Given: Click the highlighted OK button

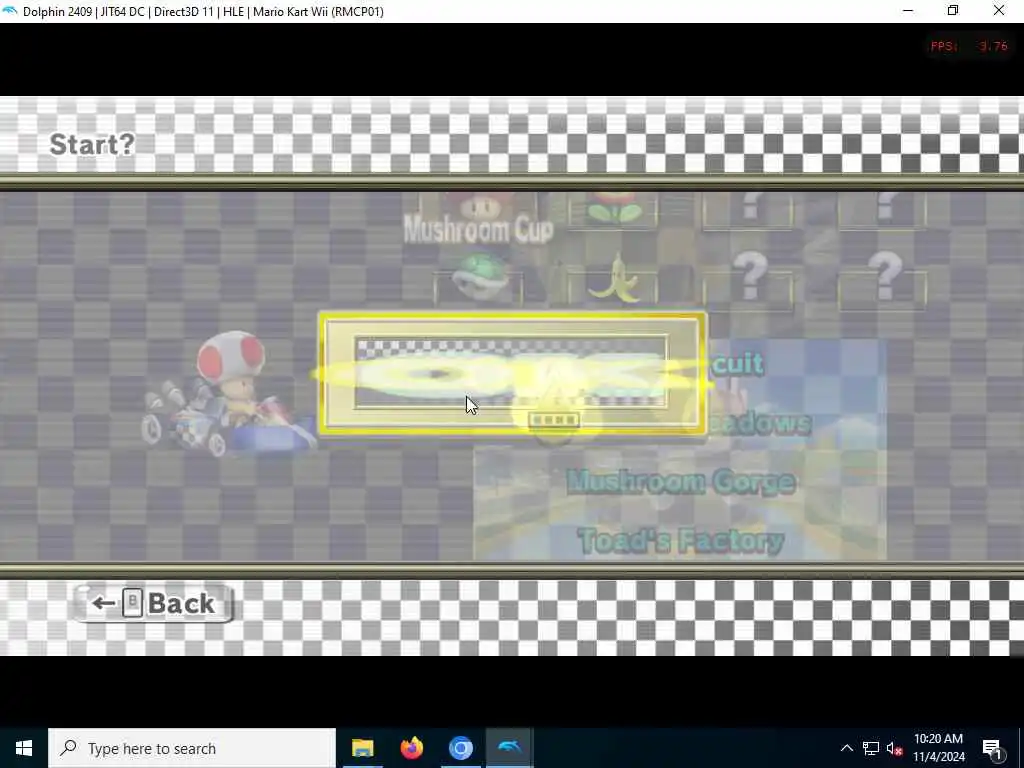Looking at the screenshot, I should pyautogui.click(x=513, y=374).
